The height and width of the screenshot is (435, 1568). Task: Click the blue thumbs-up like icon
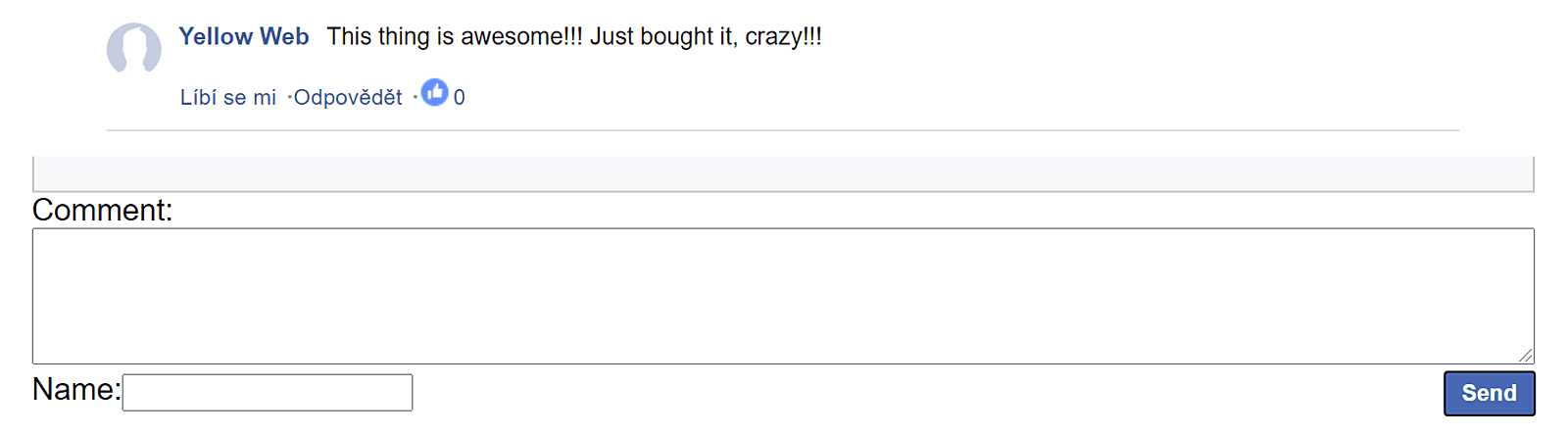click(434, 93)
